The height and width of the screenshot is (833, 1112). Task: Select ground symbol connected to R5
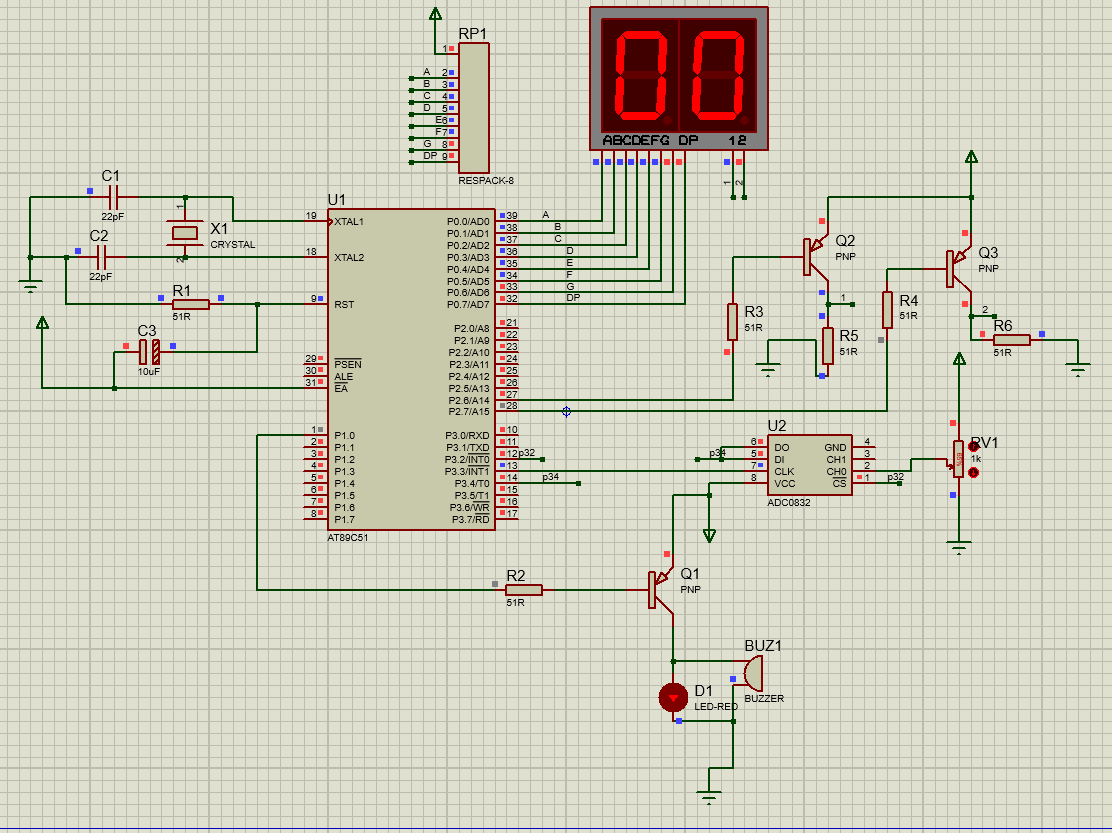(x=768, y=369)
